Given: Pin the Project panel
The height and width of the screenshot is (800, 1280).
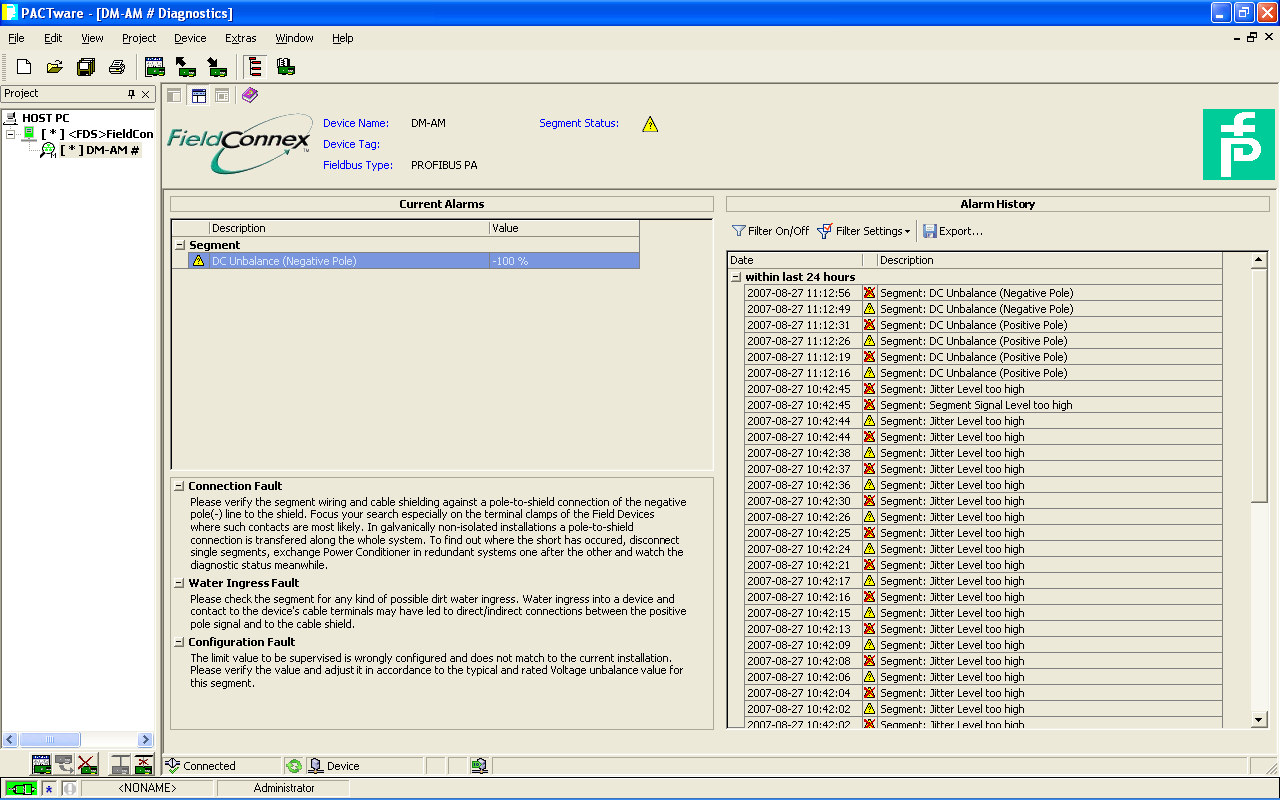Looking at the screenshot, I should [x=131, y=94].
